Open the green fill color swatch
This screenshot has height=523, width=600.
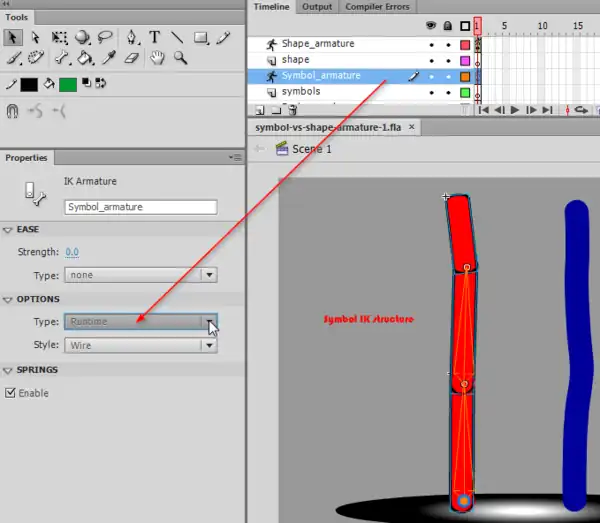[x=68, y=84]
